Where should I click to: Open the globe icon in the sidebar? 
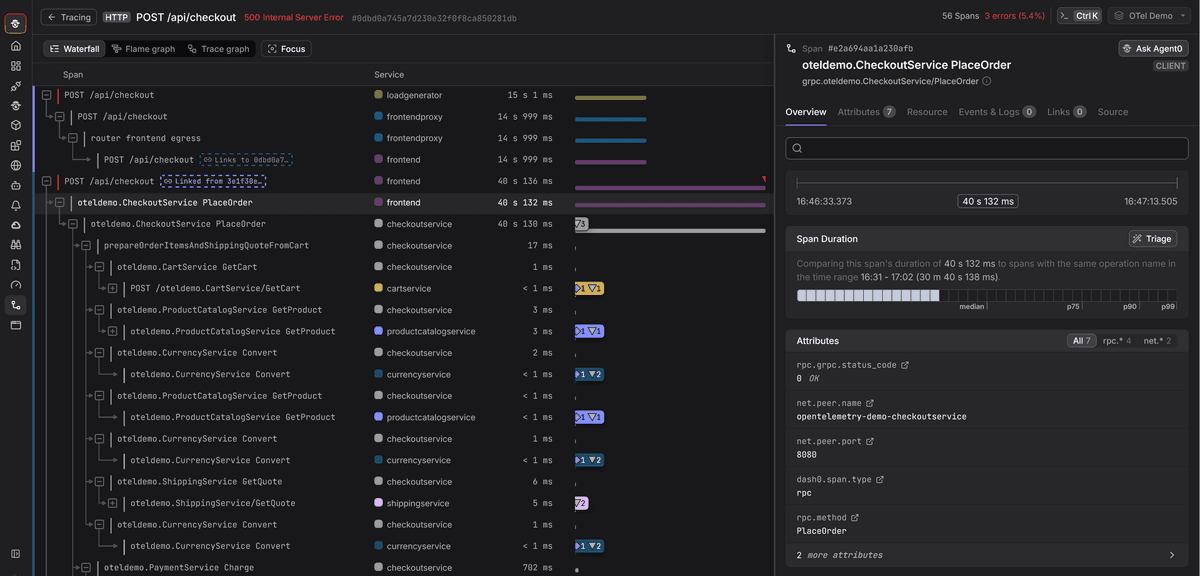point(15,166)
